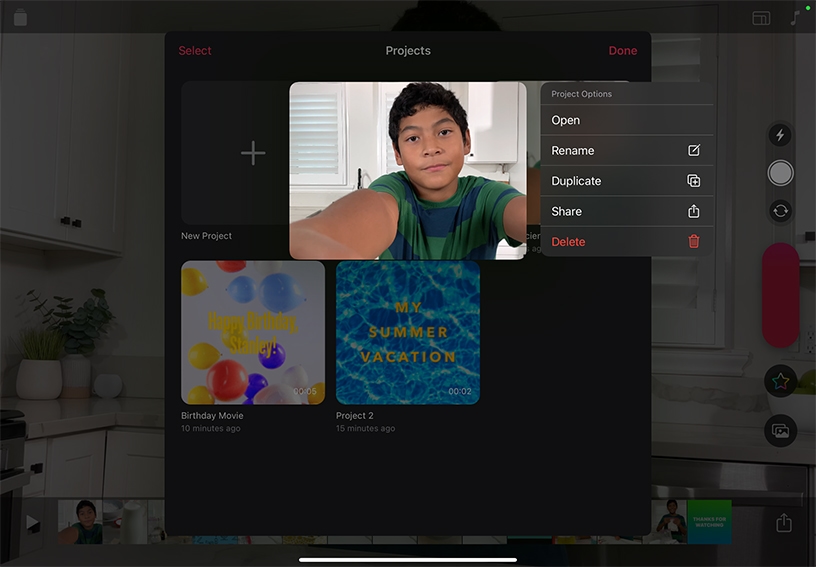Screen dimensions: 816x567
Task: Tap the music note icon
Action: coord(796,18)
